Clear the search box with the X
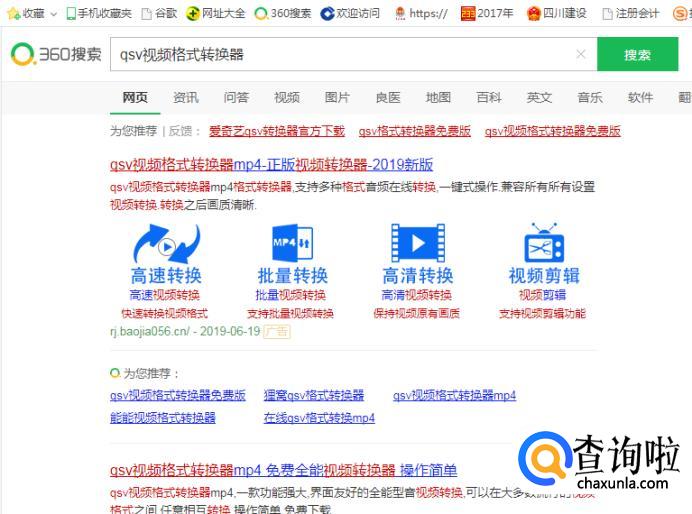 pos(581,54)
